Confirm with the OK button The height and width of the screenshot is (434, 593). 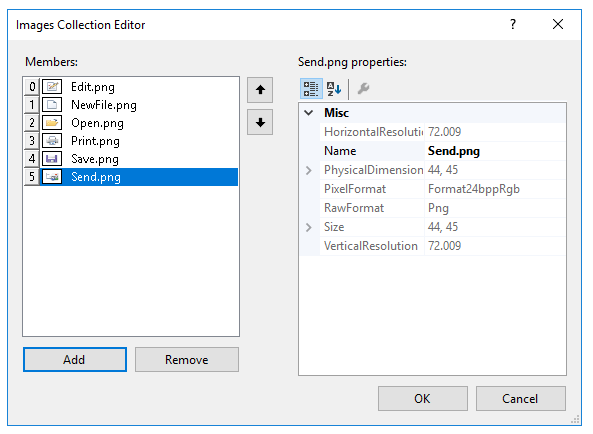[422, 398]
